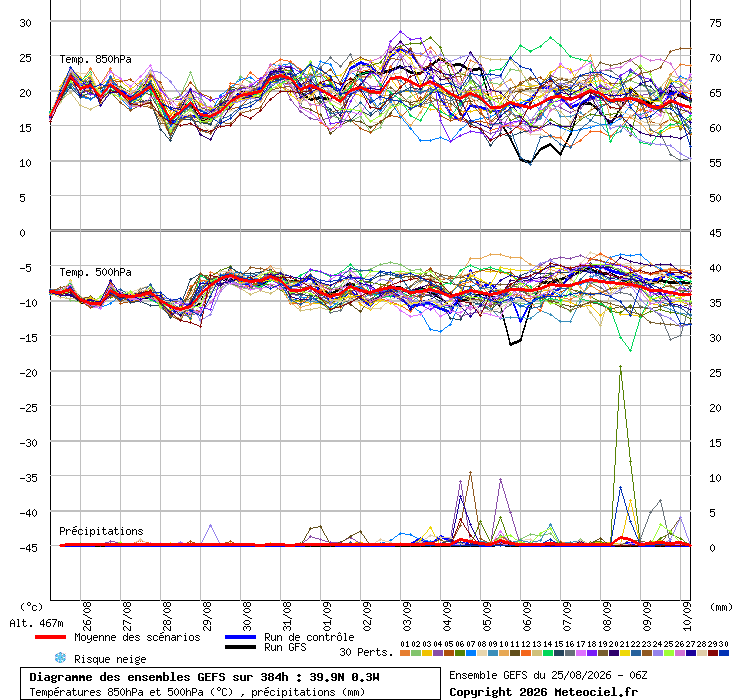Image resolution: width=740 pixels, height=700 pixels.
Task: Select perturbation 17 pink-violet swatch
Action: [x=581, y=653]
